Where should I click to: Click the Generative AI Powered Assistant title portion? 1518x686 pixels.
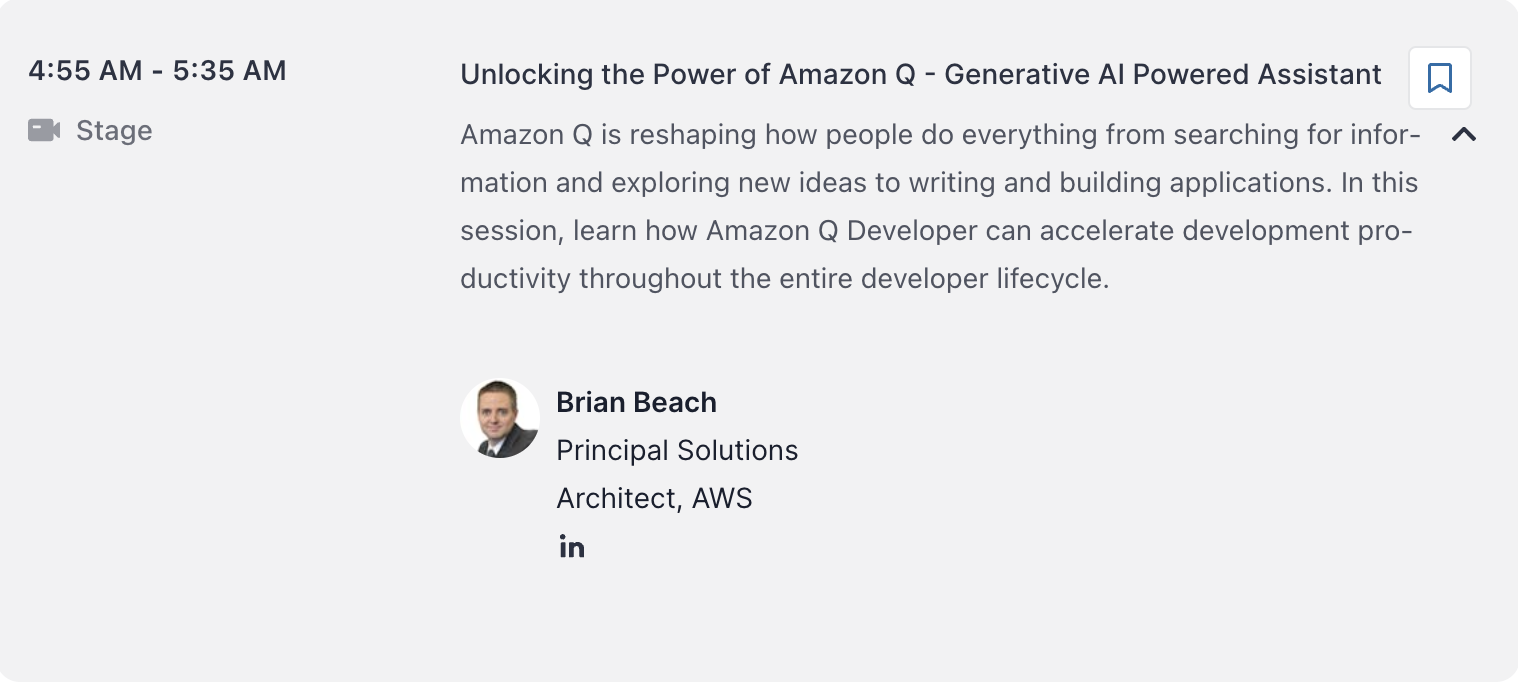click(x=1163, y=75)
